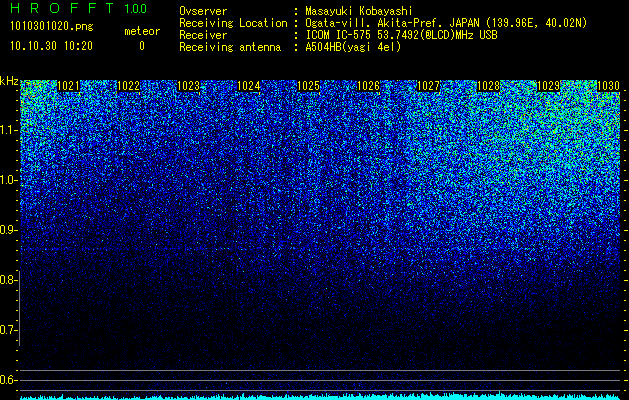
Task: Click the 1021 time marker
Action: coord(69,86)
